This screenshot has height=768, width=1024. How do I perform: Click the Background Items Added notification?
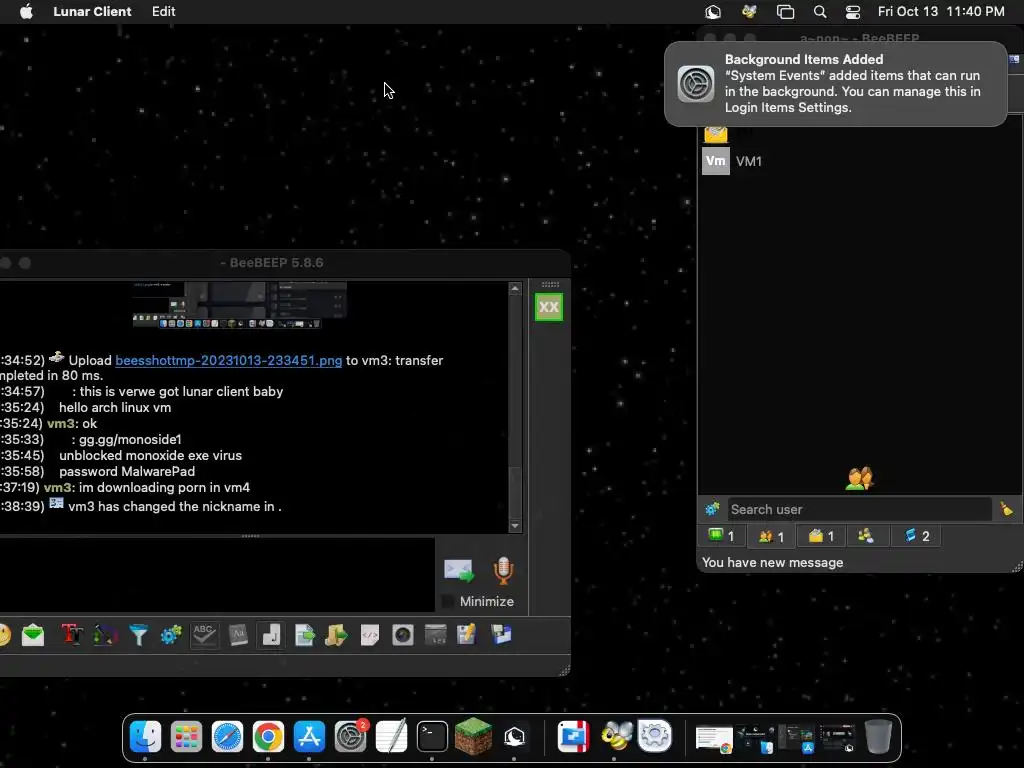tap(836, 84)
